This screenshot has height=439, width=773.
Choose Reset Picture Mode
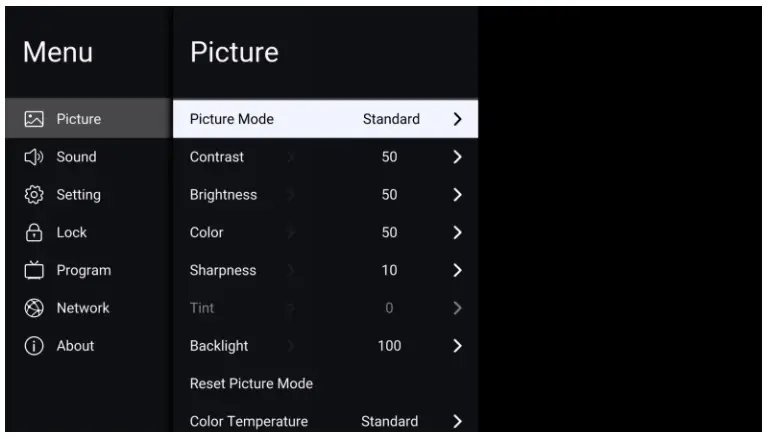[251, 383]
